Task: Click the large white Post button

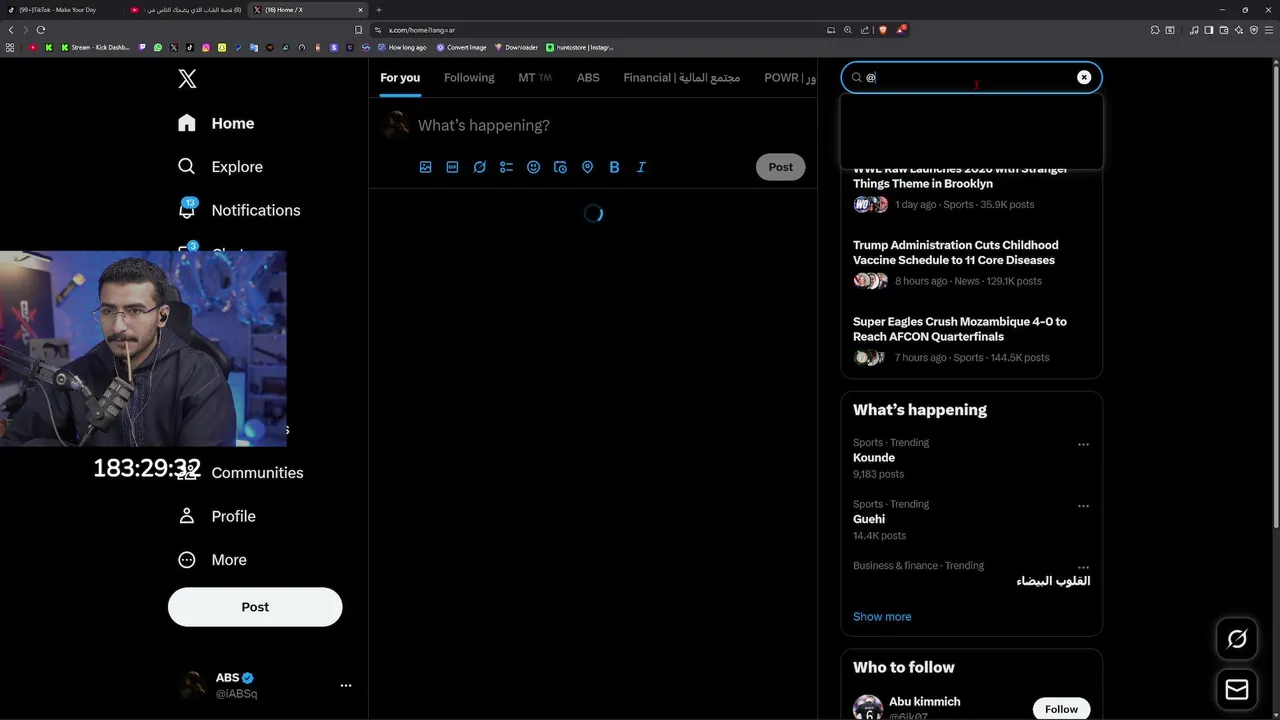Action: coord(255,607)
